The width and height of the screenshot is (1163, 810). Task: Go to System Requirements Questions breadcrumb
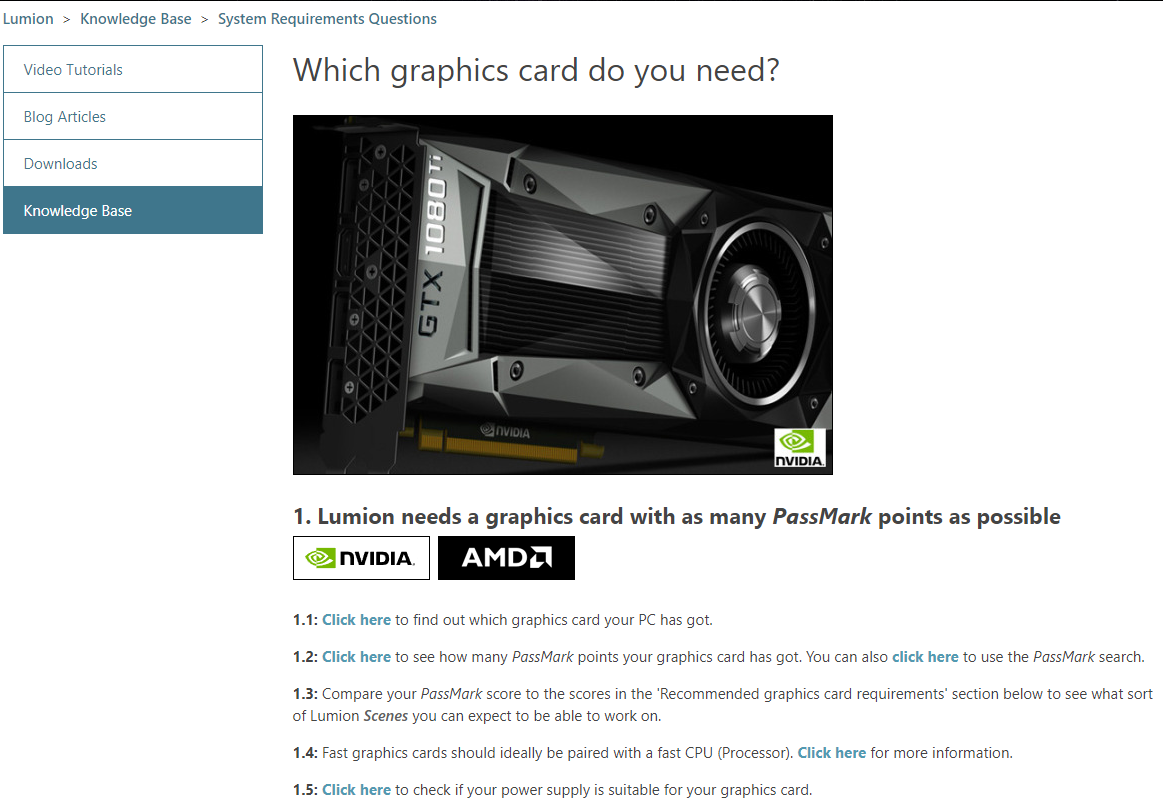click(327, 19)
